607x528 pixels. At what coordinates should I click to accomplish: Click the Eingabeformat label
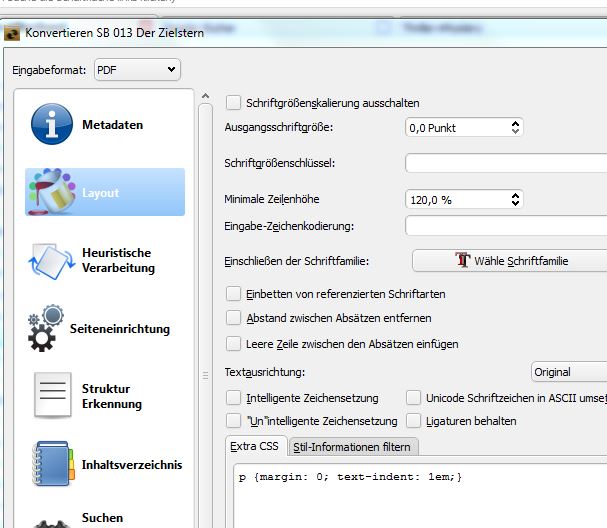click(49, 70)
